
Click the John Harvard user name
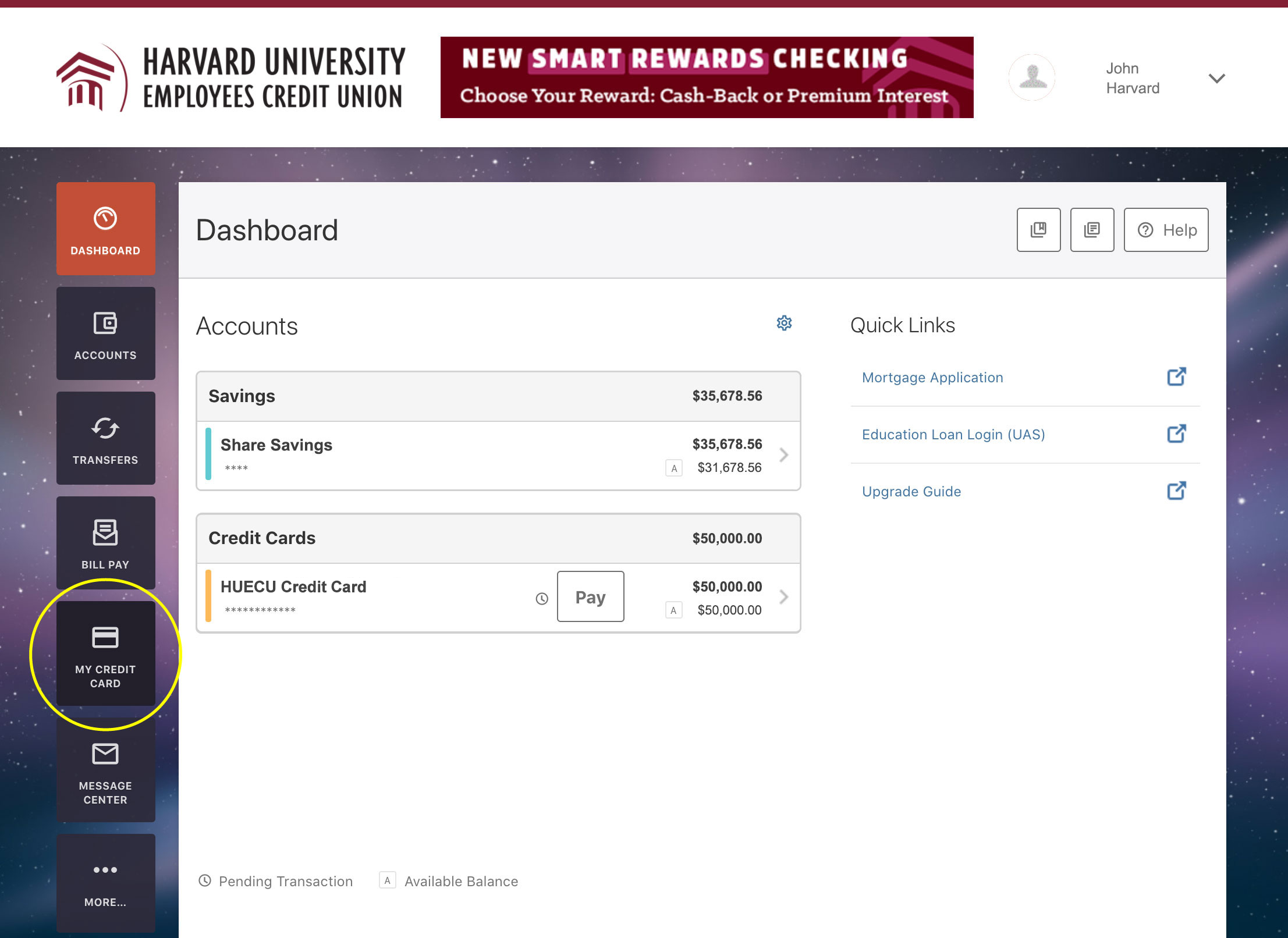click(x=1133, y=78)
